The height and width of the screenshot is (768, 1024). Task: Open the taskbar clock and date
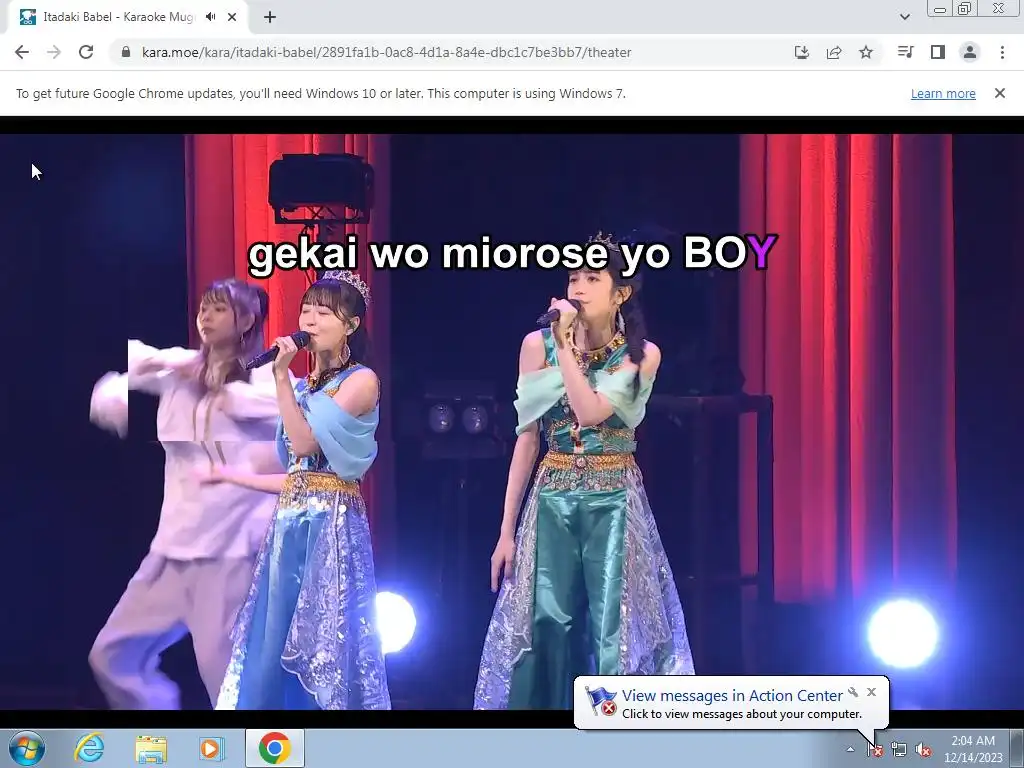[973, 749]
